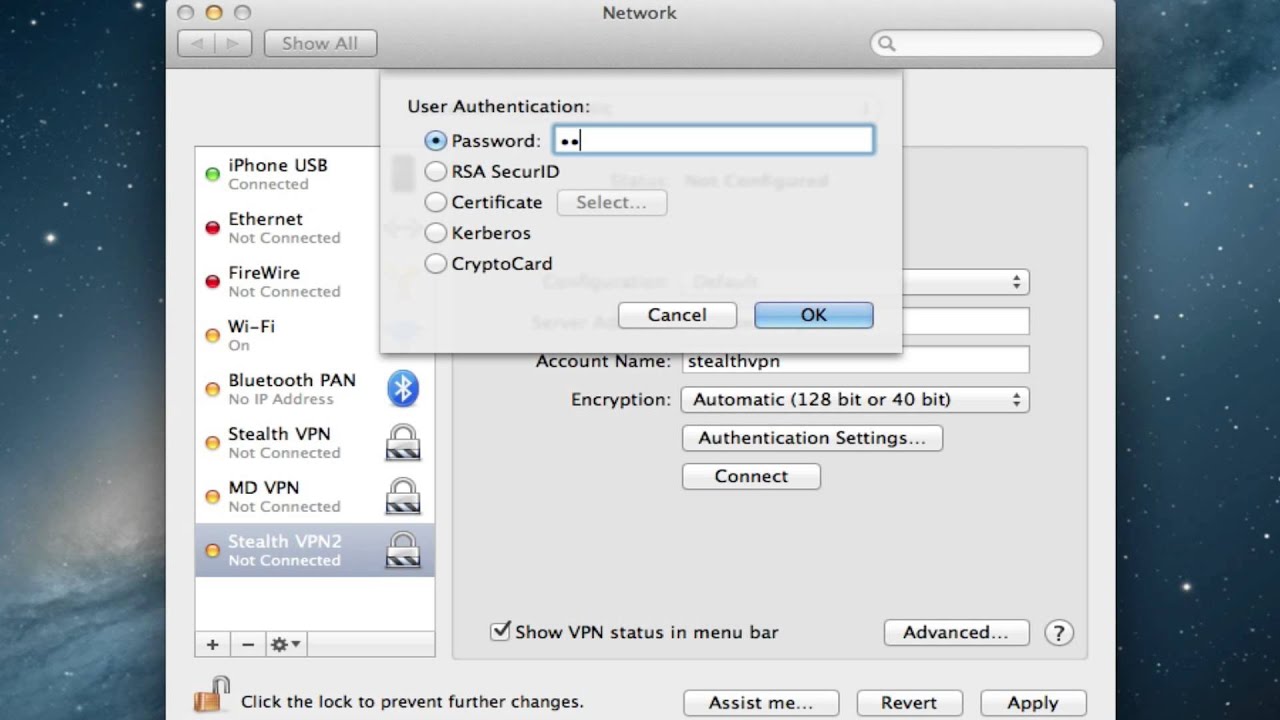Select the Stealth VPN2 service

point(315,550)
